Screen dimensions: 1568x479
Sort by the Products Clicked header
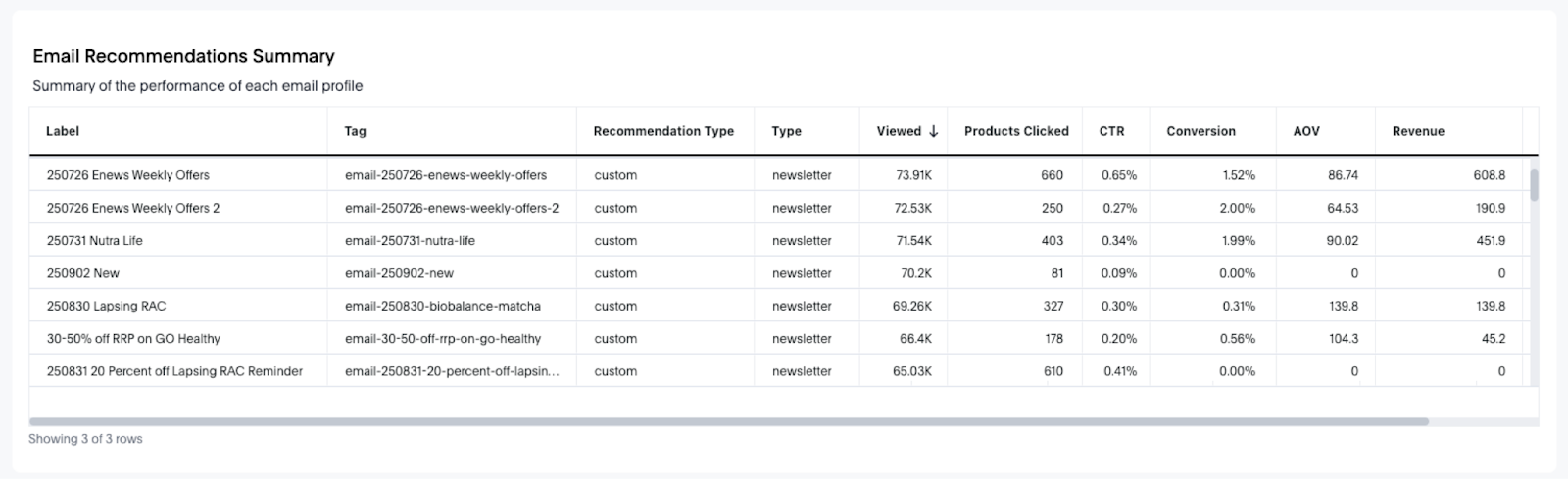(x=1015, y=131)
